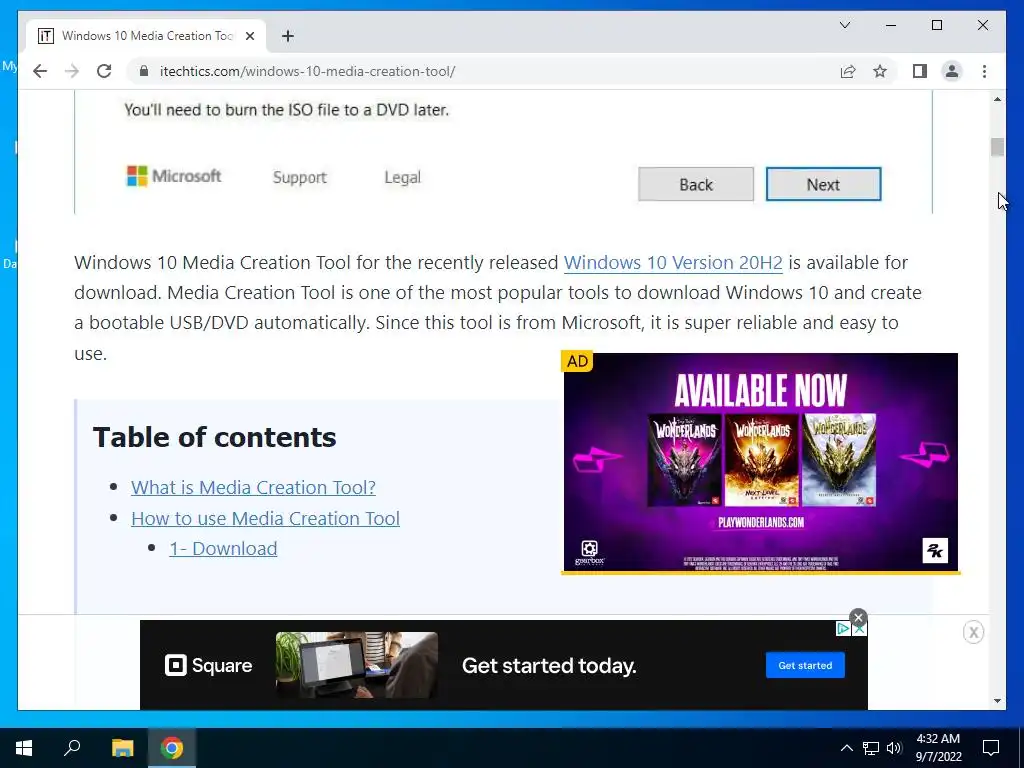Dismiss the Square banner with black X circle
1024x768 pixels.
pos(858,618)
